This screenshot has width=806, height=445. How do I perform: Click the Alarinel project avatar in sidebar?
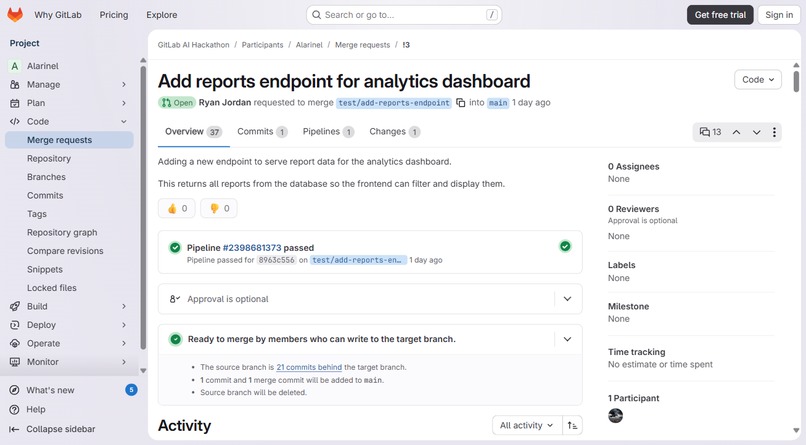pyautogui.click(x=14, y=66)
